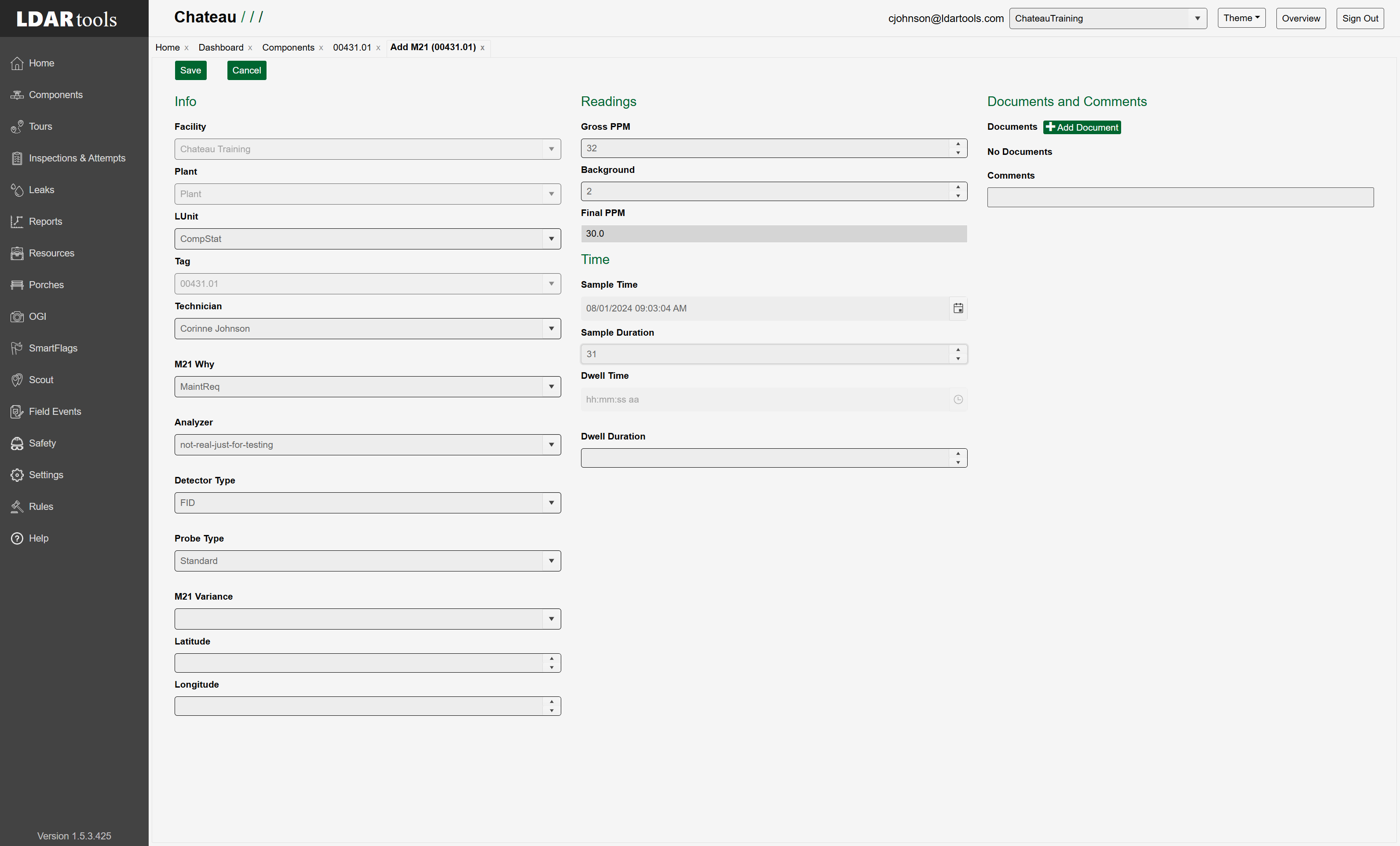This screenshot has height=846, width=1400.
Task: Click the Tours map-pin icon
Action: click(17, 127)
